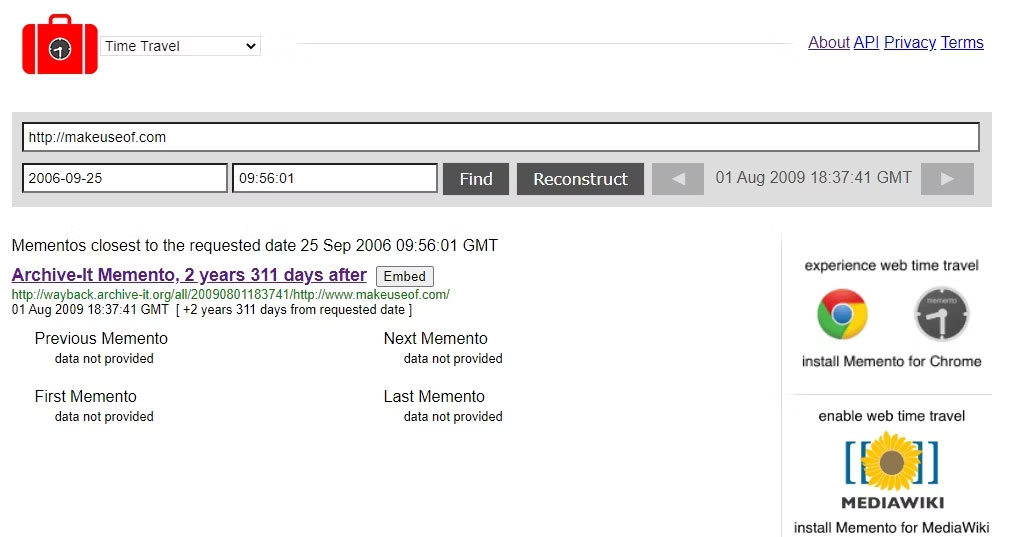Image resolution: width=1015 pixels, height=537 pixels.
Task: Click the Previous Memento heading
Action: tap(101, 338)
